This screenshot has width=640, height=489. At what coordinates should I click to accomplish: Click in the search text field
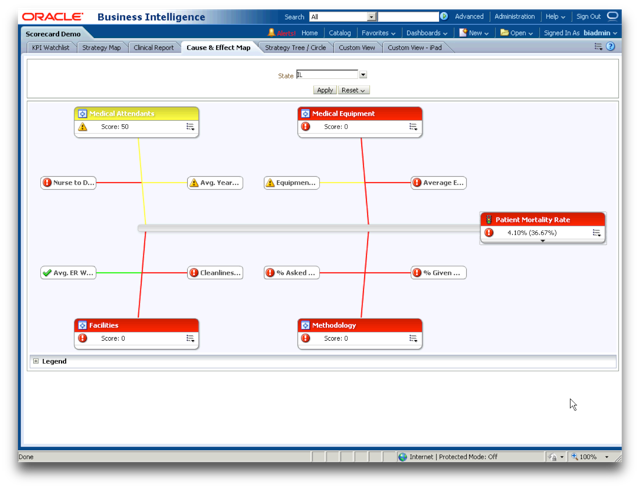(x=408, y=17)
